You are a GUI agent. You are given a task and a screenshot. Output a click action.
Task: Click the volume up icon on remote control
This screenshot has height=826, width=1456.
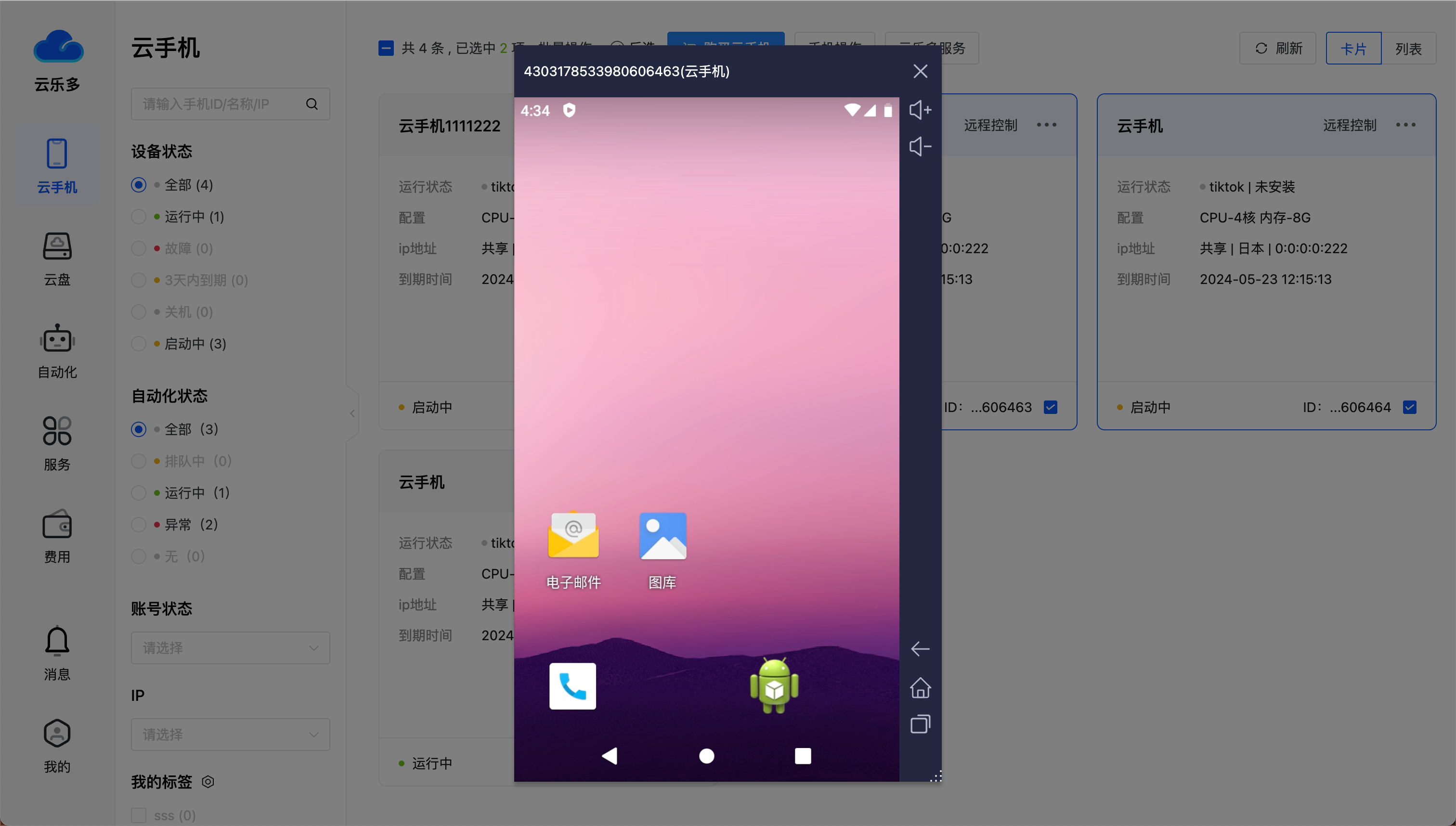tap(919, 110)
